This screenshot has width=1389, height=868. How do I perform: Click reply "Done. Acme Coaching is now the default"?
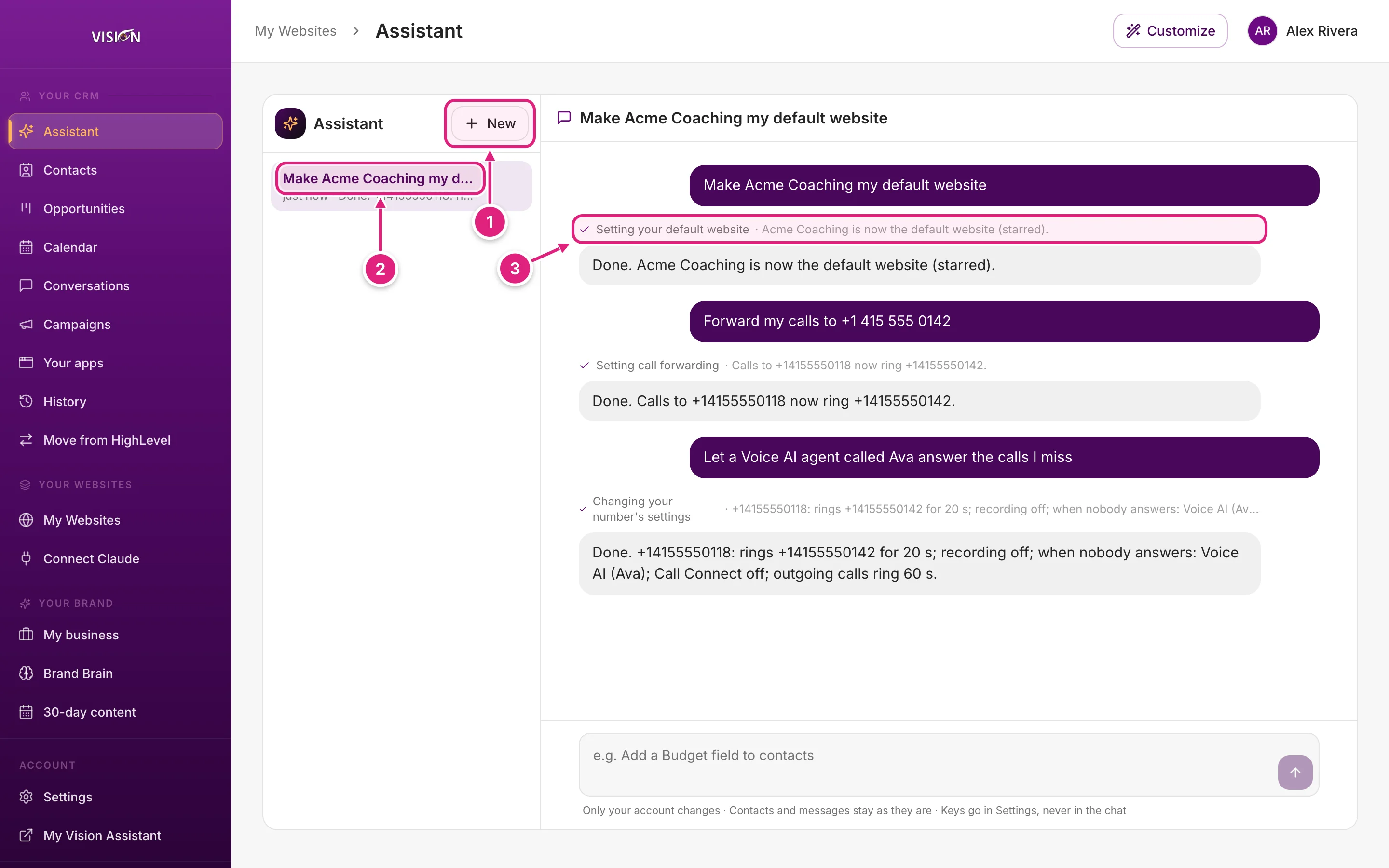(919, 265)
